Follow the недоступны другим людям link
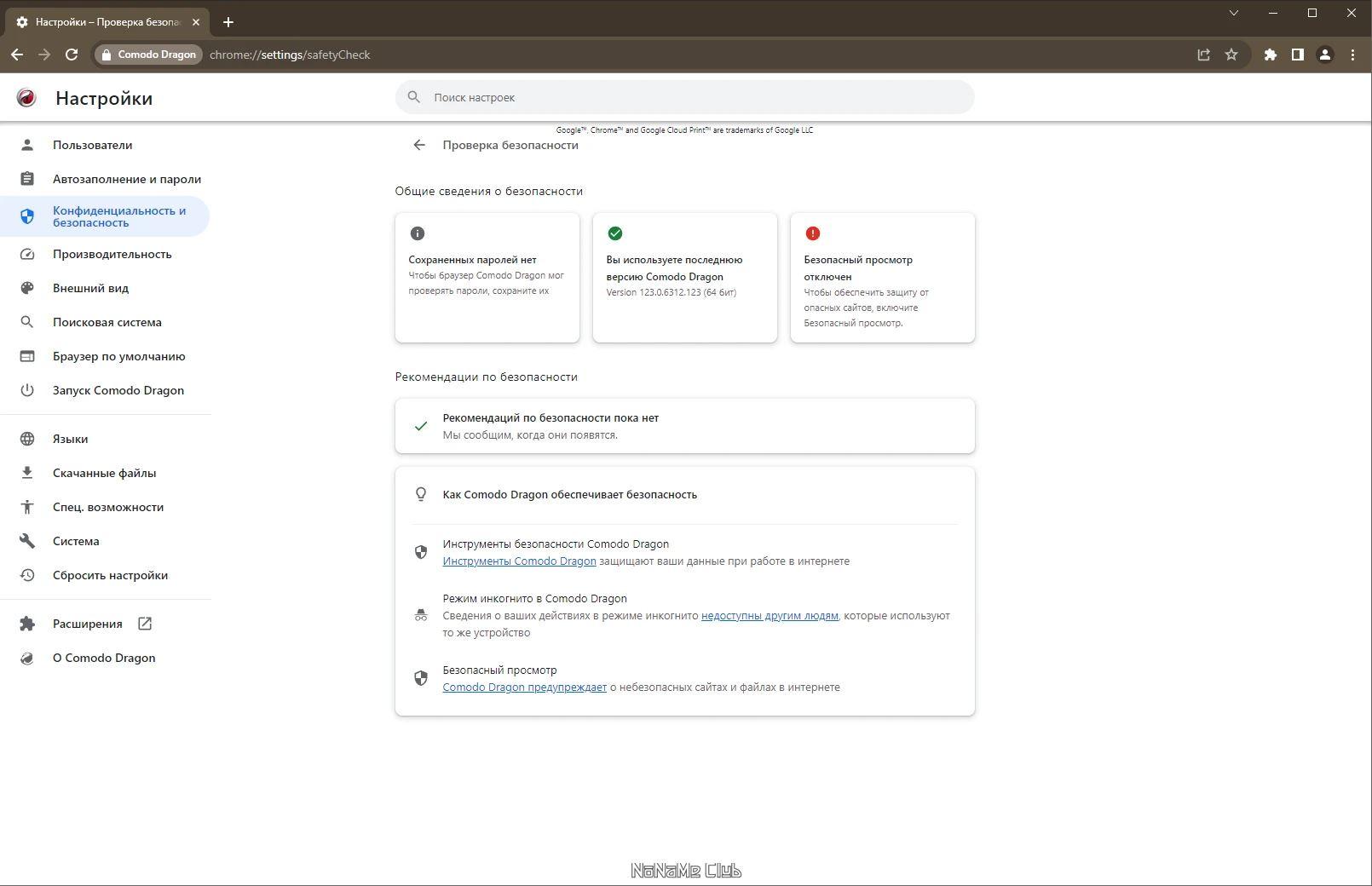The width and height of the screenshot is (1372, 886). 770,616
